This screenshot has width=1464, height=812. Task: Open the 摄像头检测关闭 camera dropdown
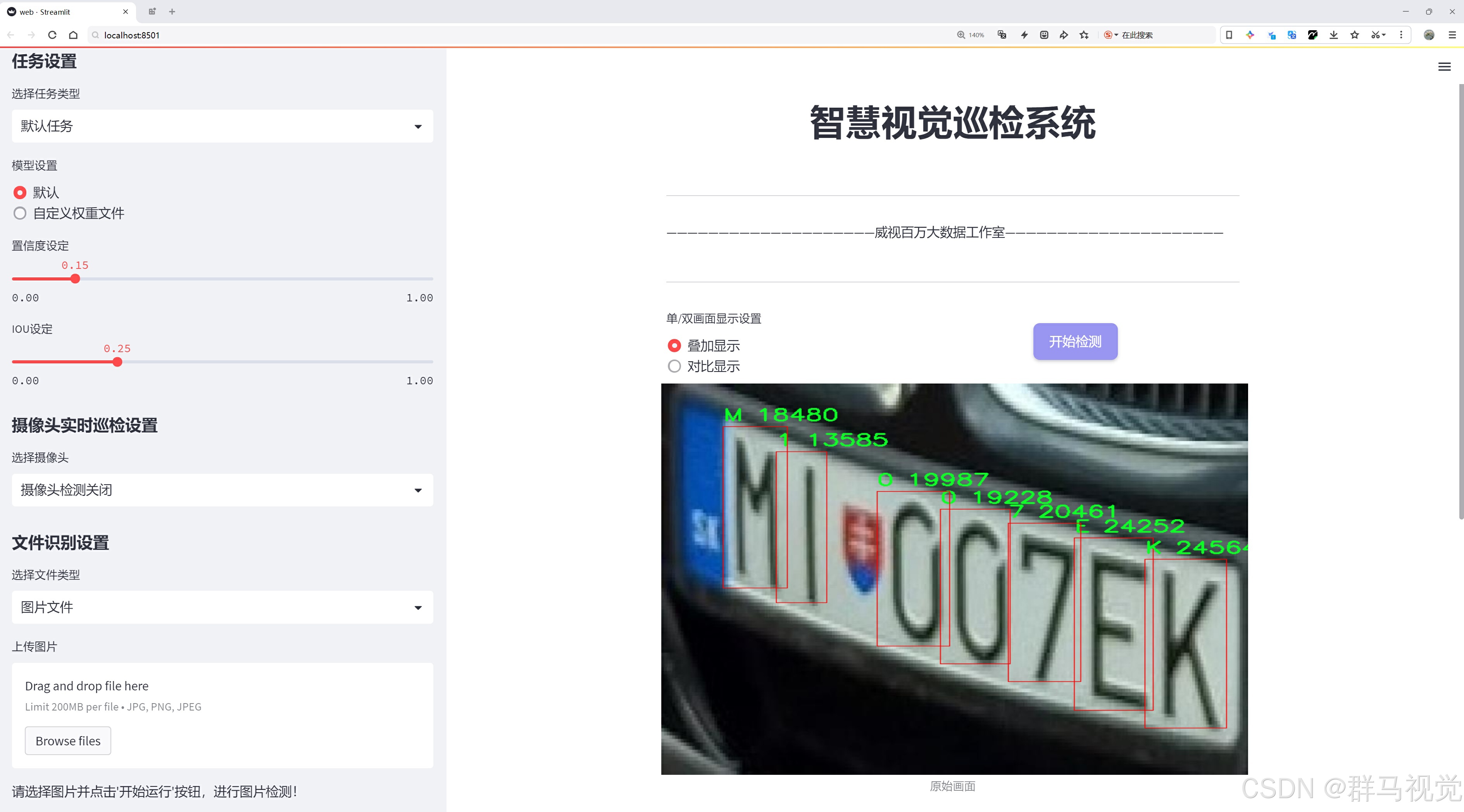[x=222, y=489]
